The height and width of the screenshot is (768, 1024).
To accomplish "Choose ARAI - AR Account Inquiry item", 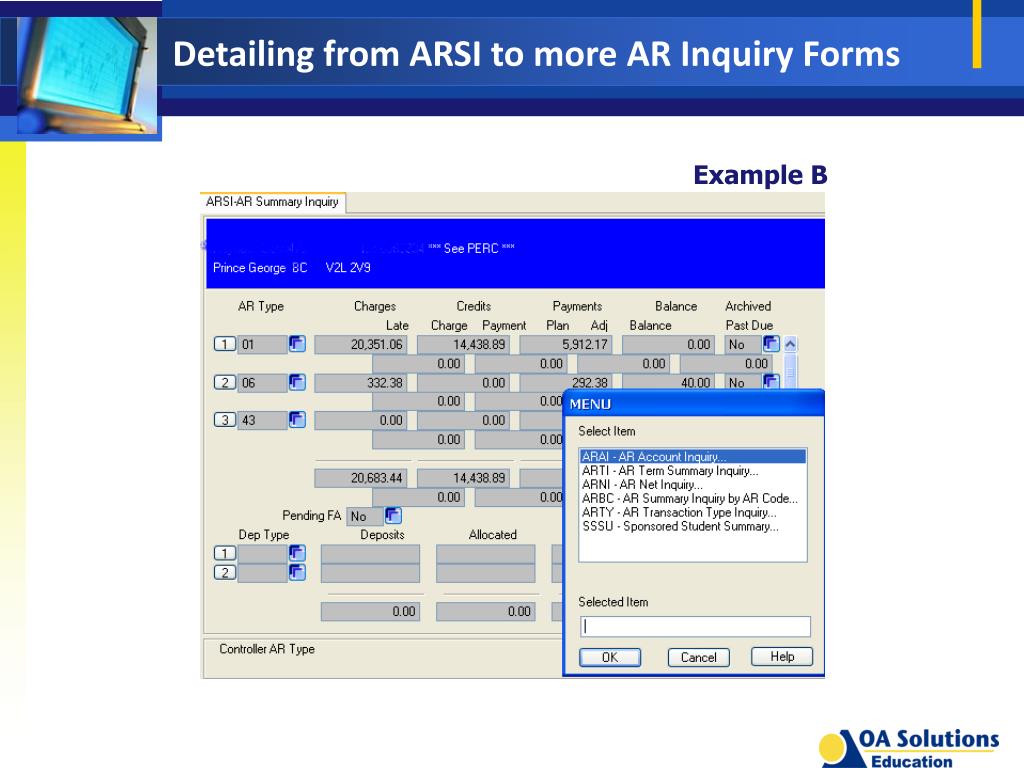I will pos(692,456).
